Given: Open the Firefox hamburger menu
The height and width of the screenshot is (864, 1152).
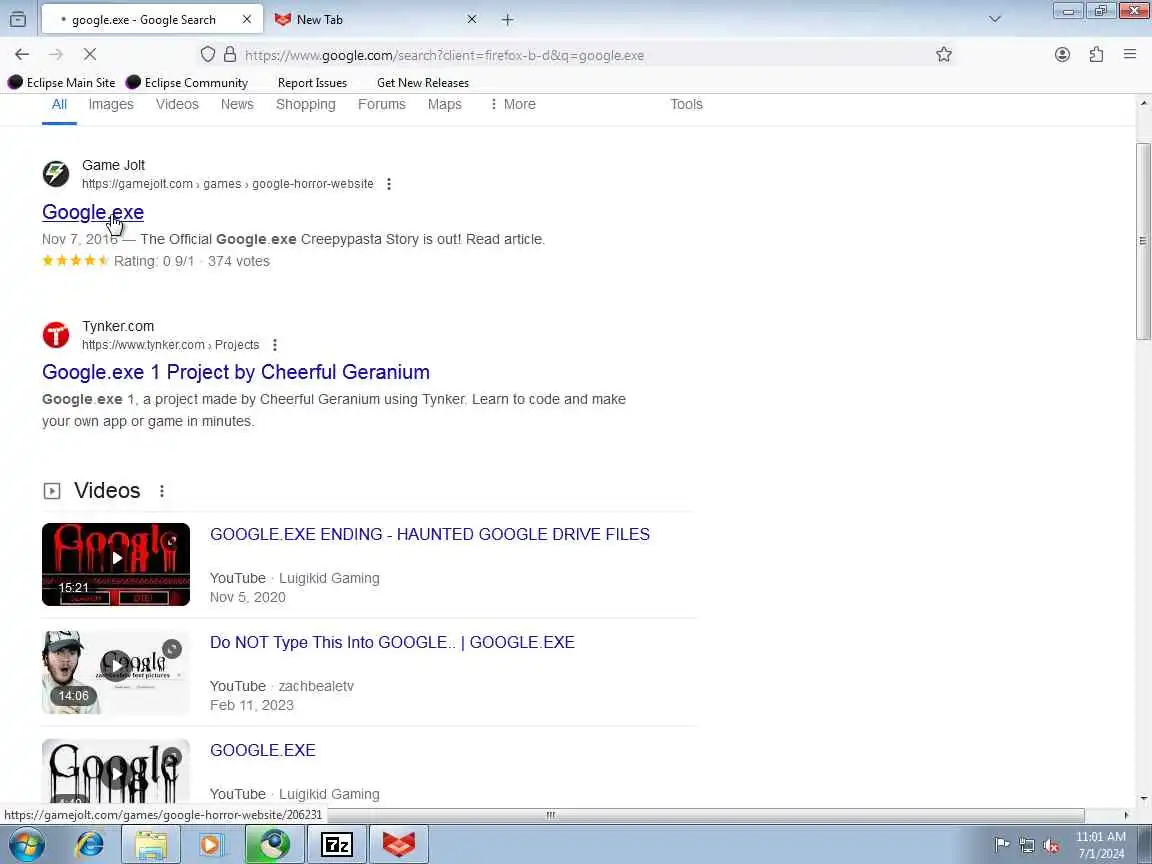Looking at the screenshot, I should tap(1130, 54).
